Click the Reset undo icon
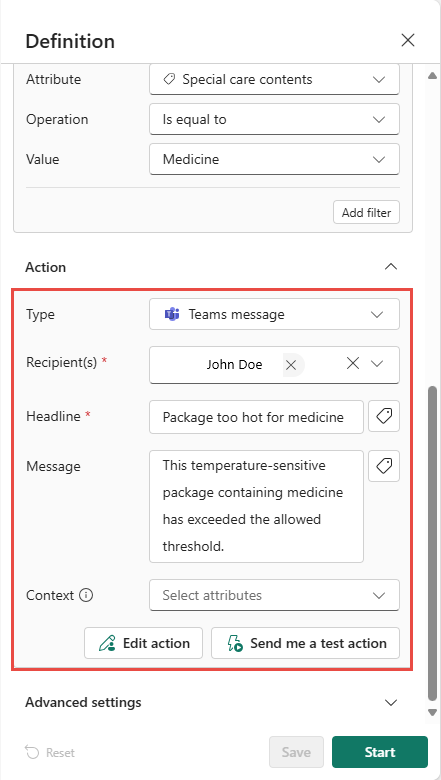The width and height of the screenshot is (441, 780). 32,752
